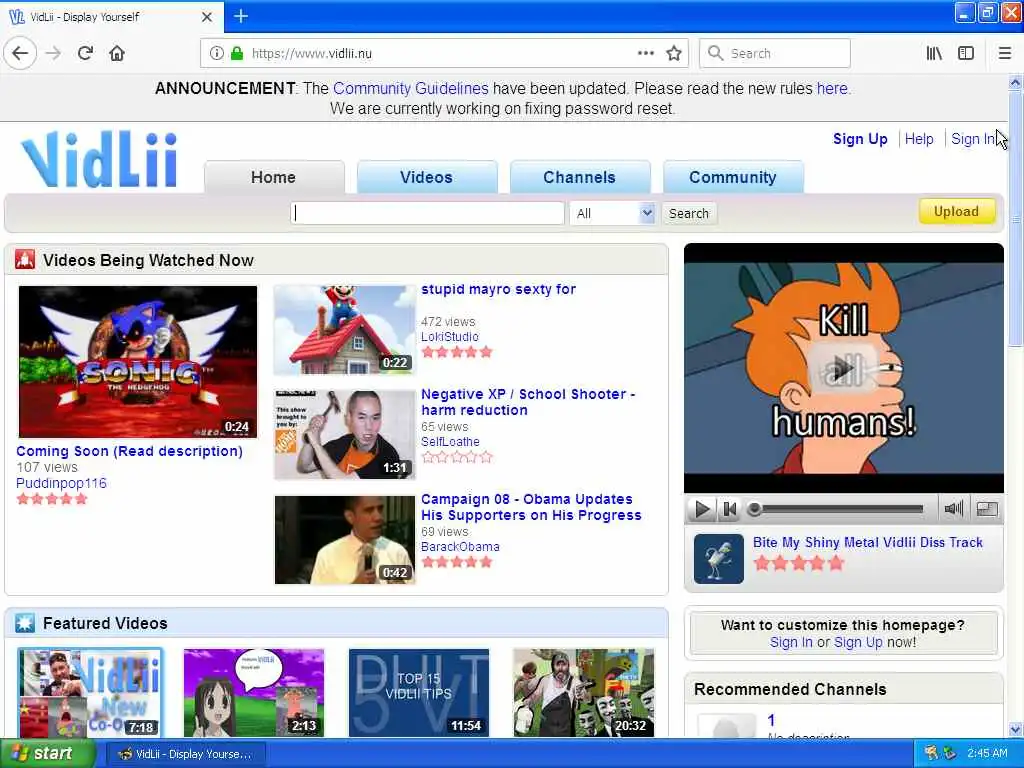This screenshot has width=1024, height=768.
Task: Open the Negative XP video thumbnail
Action: tap(345, 435)
